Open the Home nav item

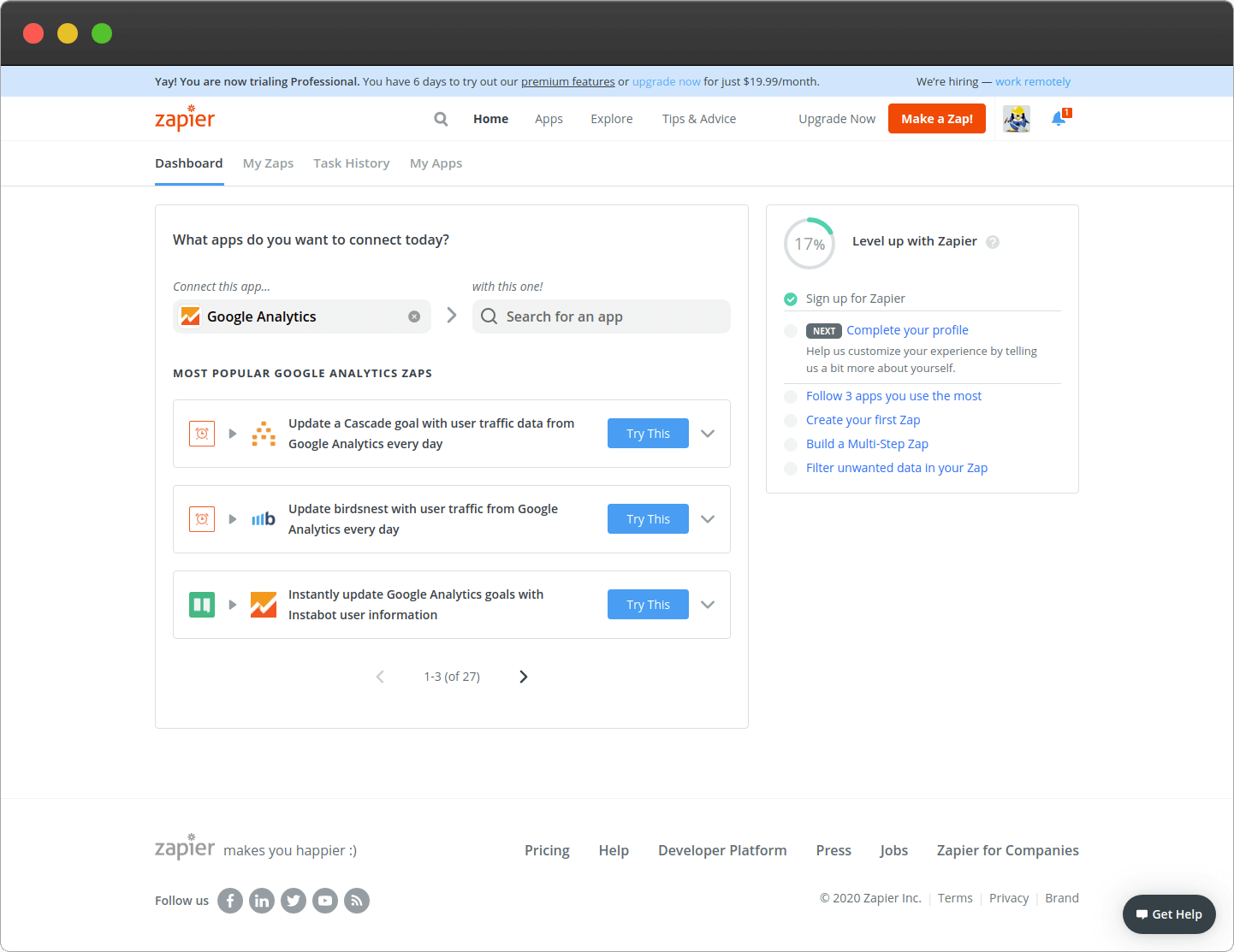coord(490,119)
